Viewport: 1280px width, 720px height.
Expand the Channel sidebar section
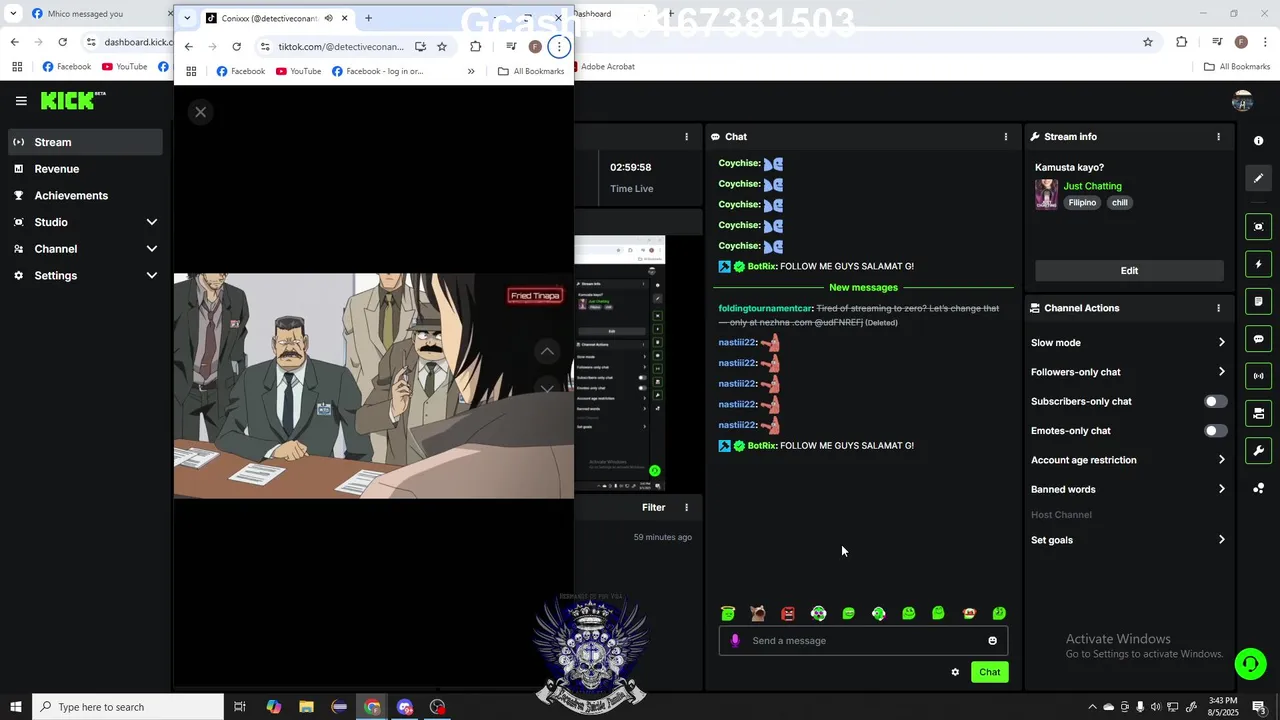[85, 249]
